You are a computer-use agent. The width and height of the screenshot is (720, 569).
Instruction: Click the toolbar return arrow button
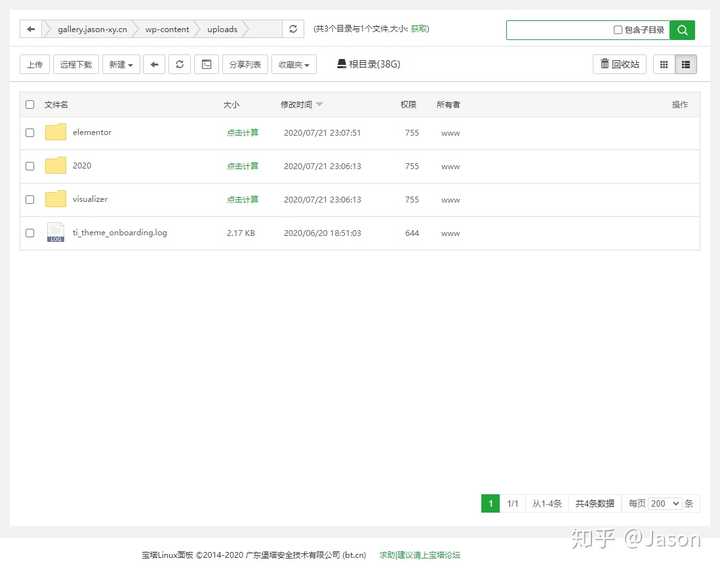[x=154, y=64]
